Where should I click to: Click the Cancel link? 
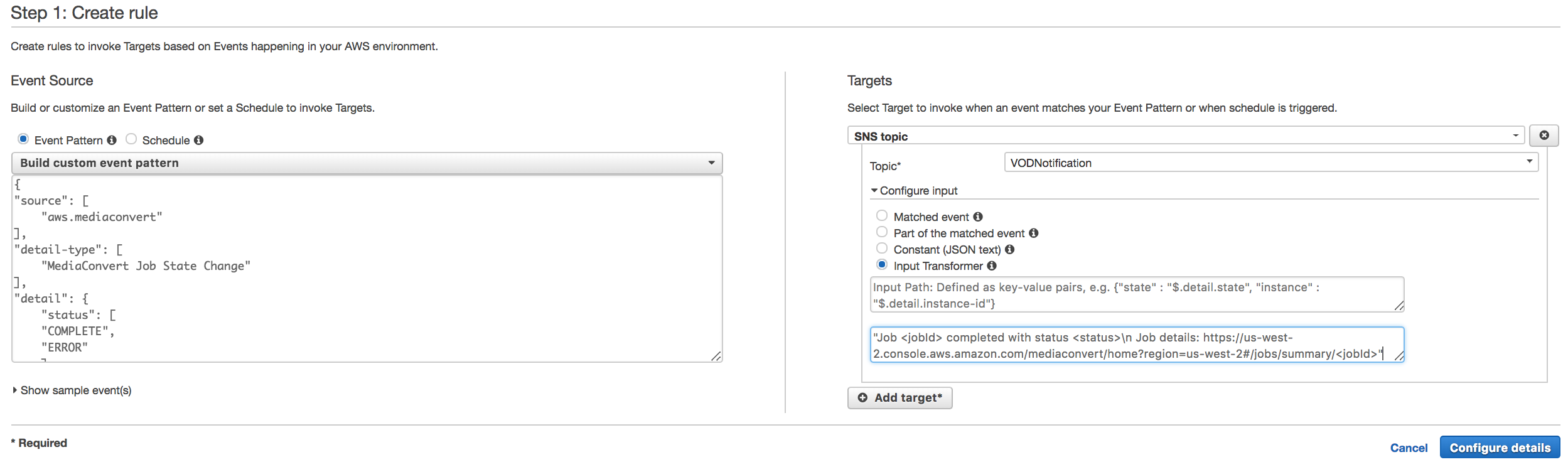coord(1409,448)
